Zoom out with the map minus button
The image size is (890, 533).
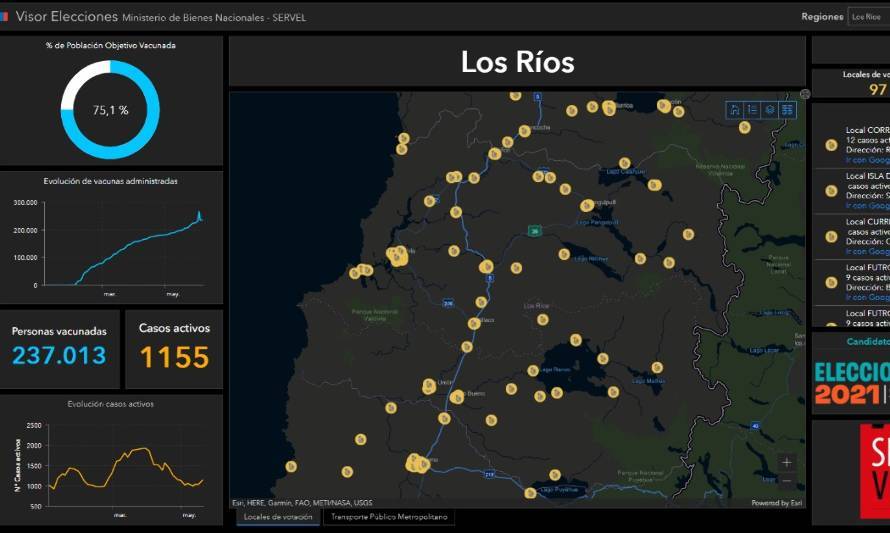[x=787, y=481]
